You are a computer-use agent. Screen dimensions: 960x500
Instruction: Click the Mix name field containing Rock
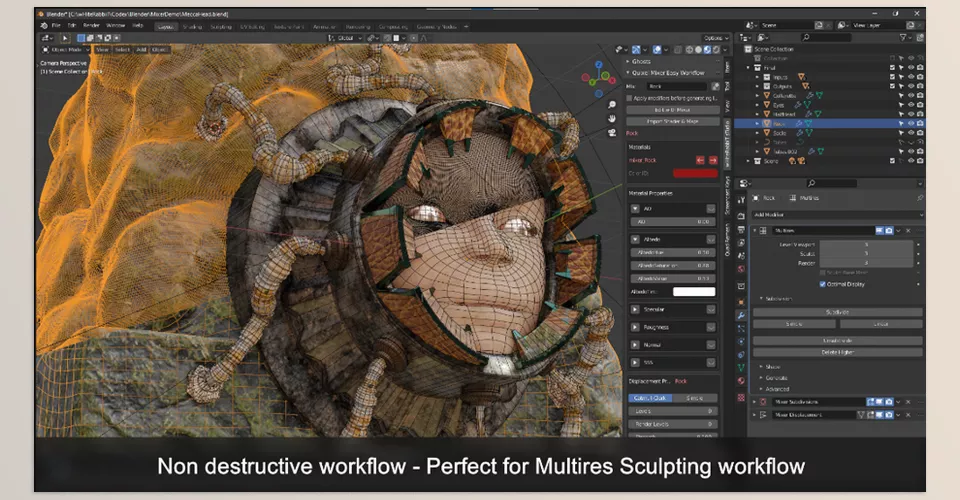pyautogui.click(x=677, y=86)
